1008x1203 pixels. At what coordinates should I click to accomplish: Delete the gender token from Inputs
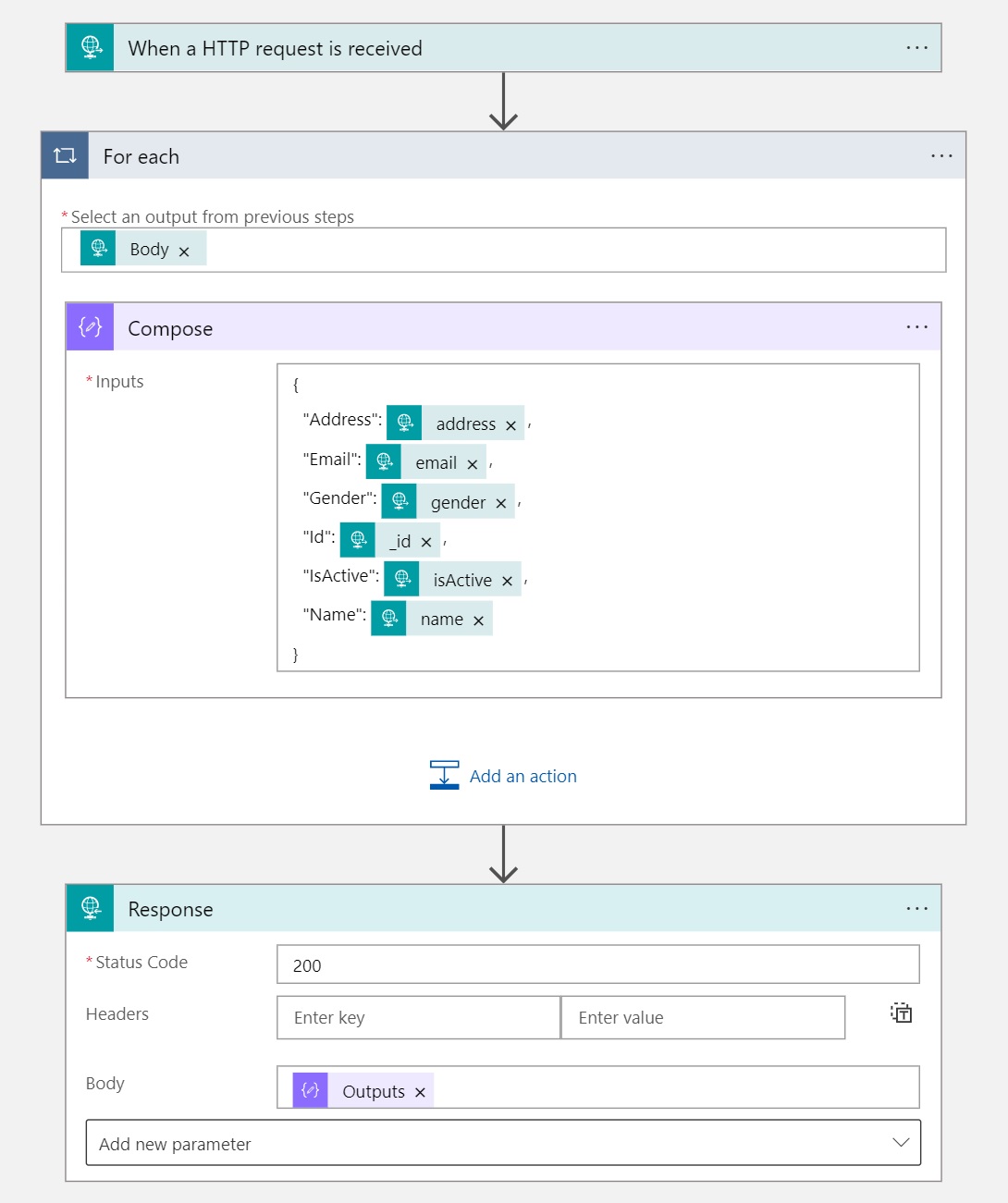500,504
